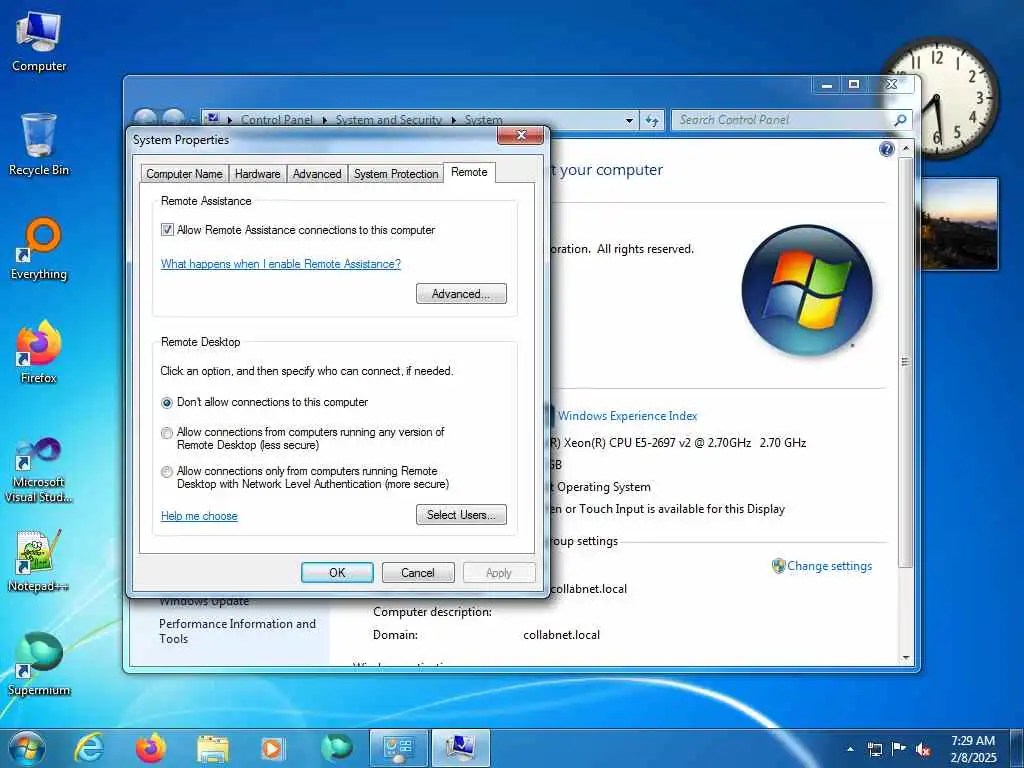Open Firefox from the taskbar

coord(151,748)
